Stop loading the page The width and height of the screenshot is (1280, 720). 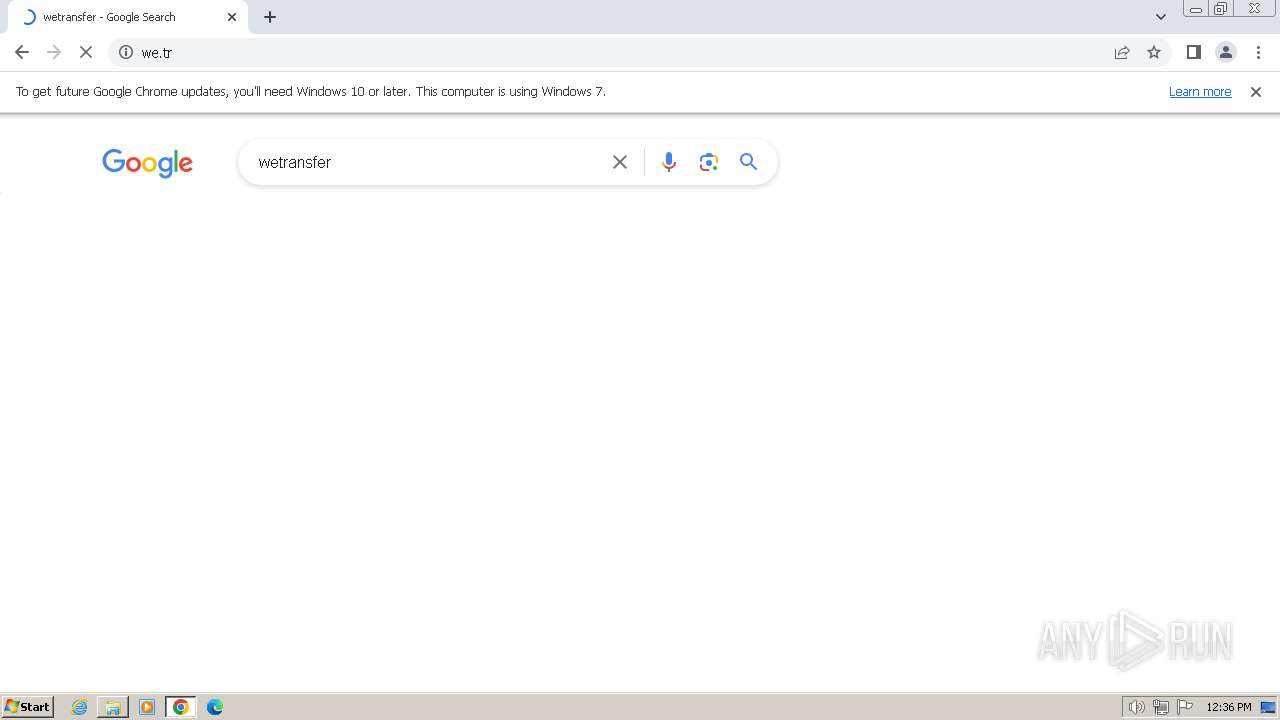click(x=86, y=52)
